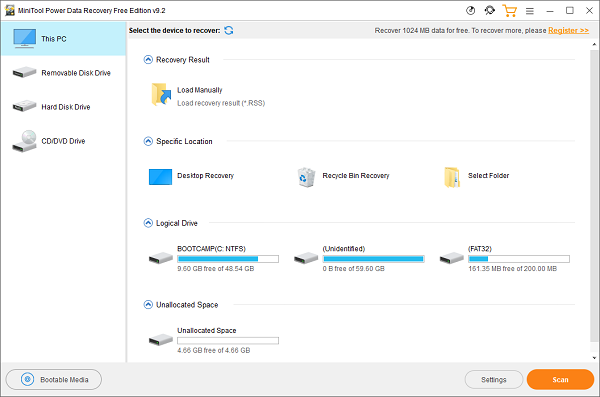Click the MiniTool app icon in the title bar
This screenshot has width=600, height=397.
coord(10,10)
